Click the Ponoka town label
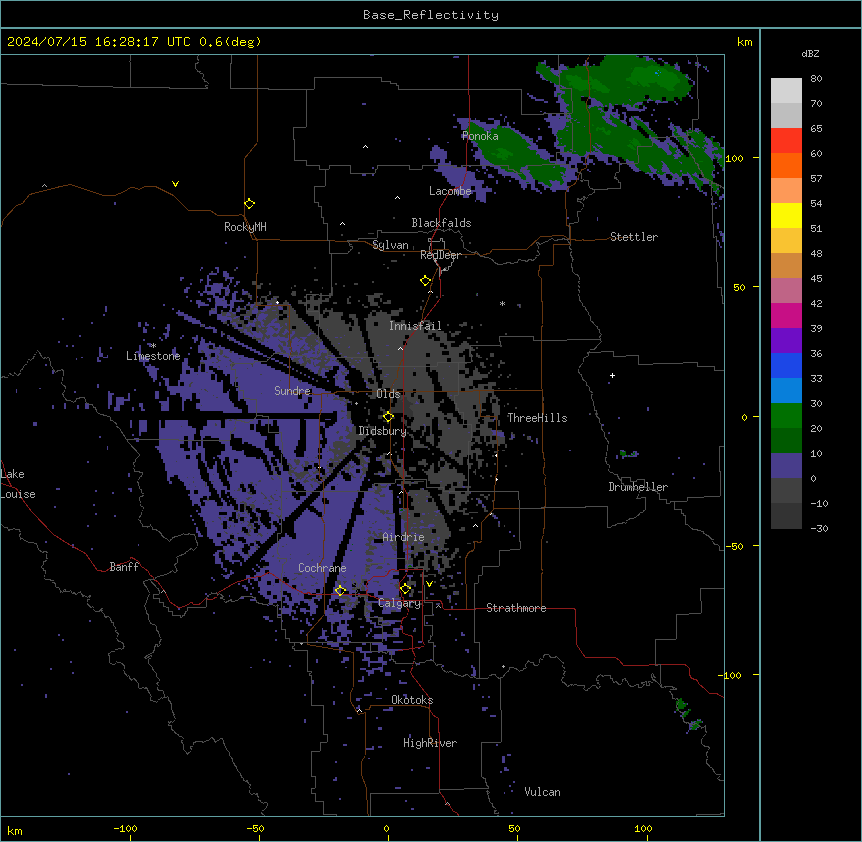Screen dimensions: 862x842 click(x=480, y=136)
